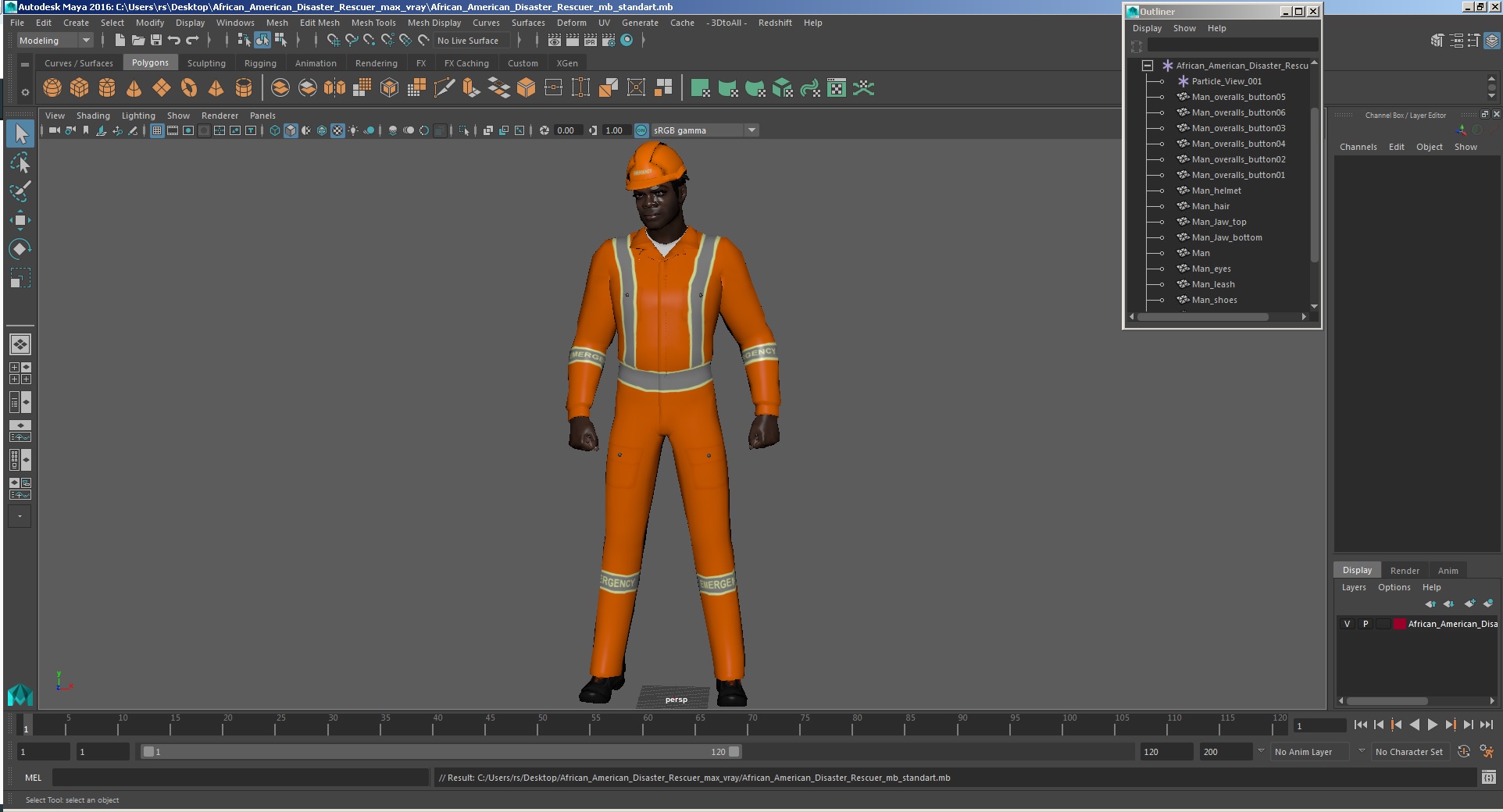Create a polygon cone from the shelf
Screen dimensions: 1503x812
pyautogui.click(x=134, y=88)
